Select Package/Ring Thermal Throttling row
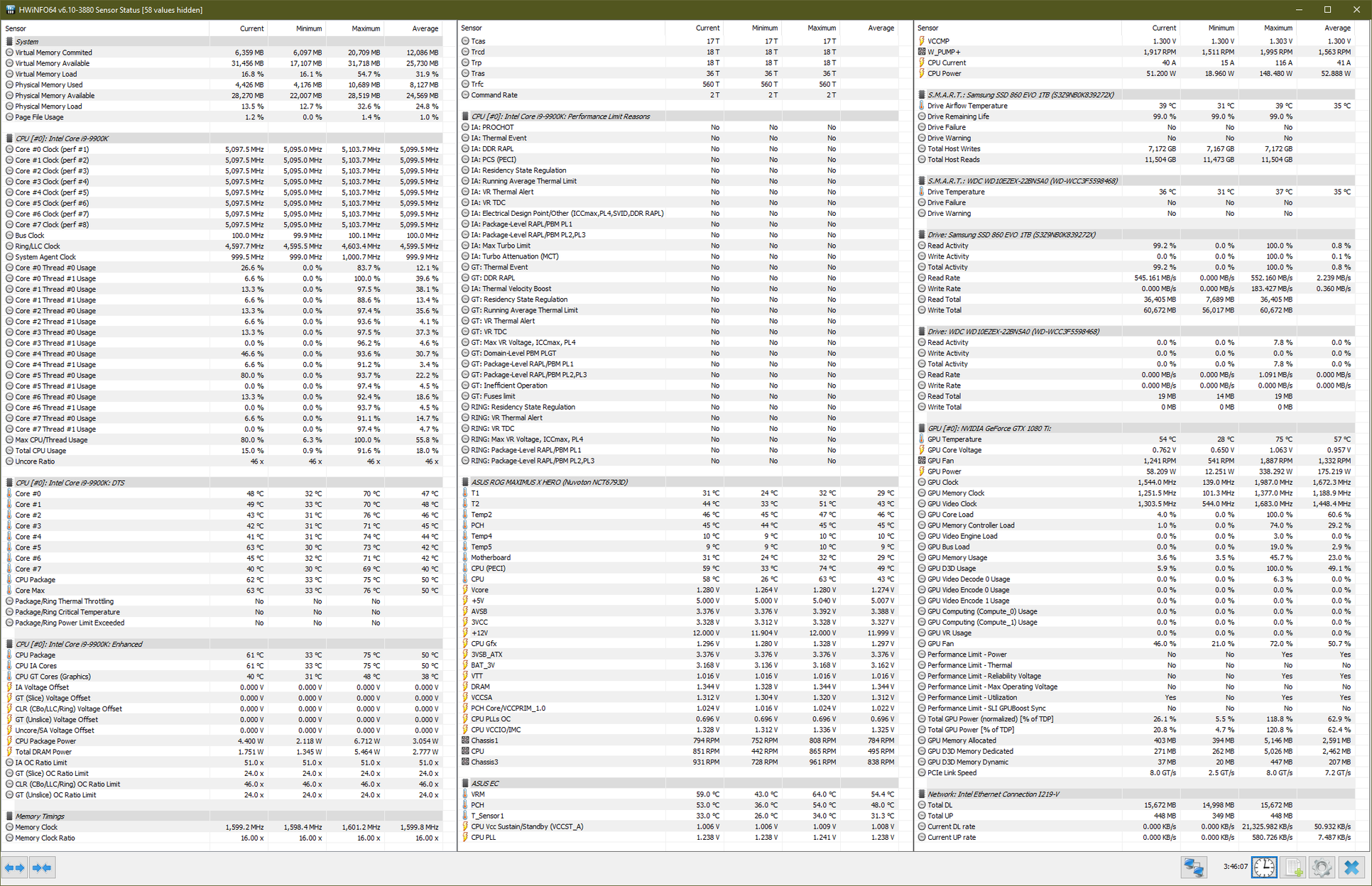 coord(222,601)
